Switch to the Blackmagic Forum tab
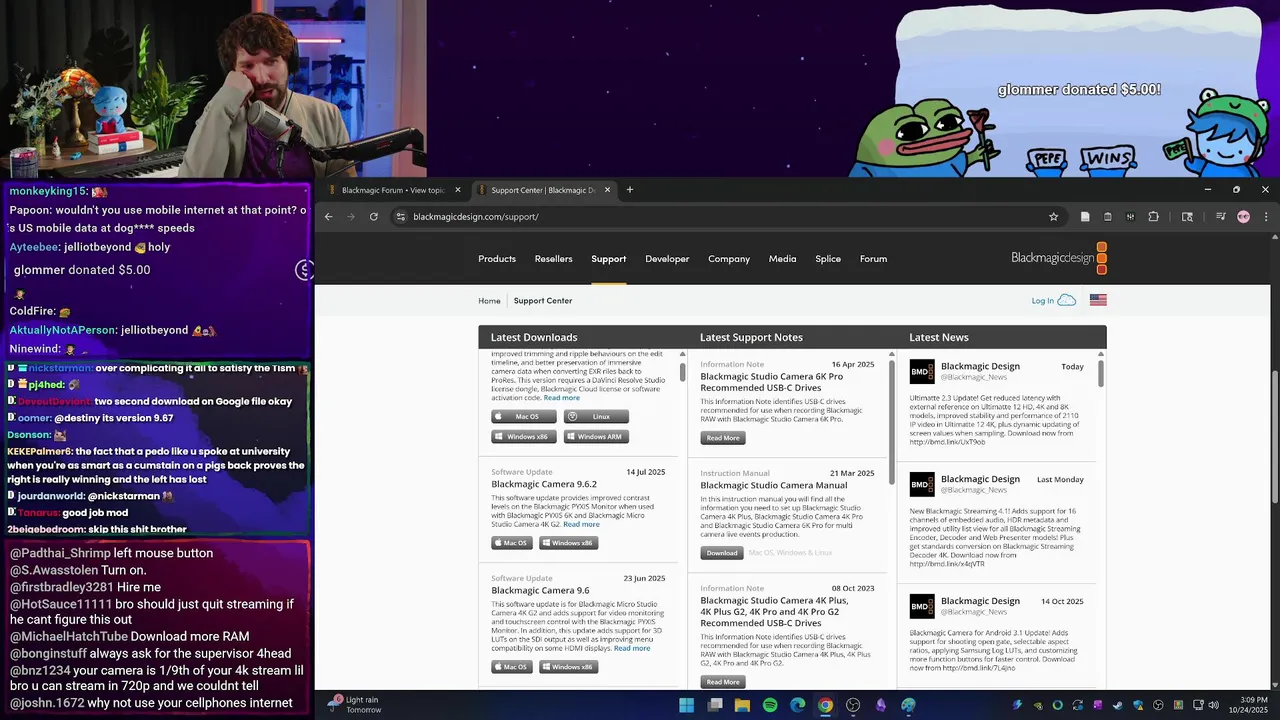Screen dimensions: 1280x720 point(392,190)
